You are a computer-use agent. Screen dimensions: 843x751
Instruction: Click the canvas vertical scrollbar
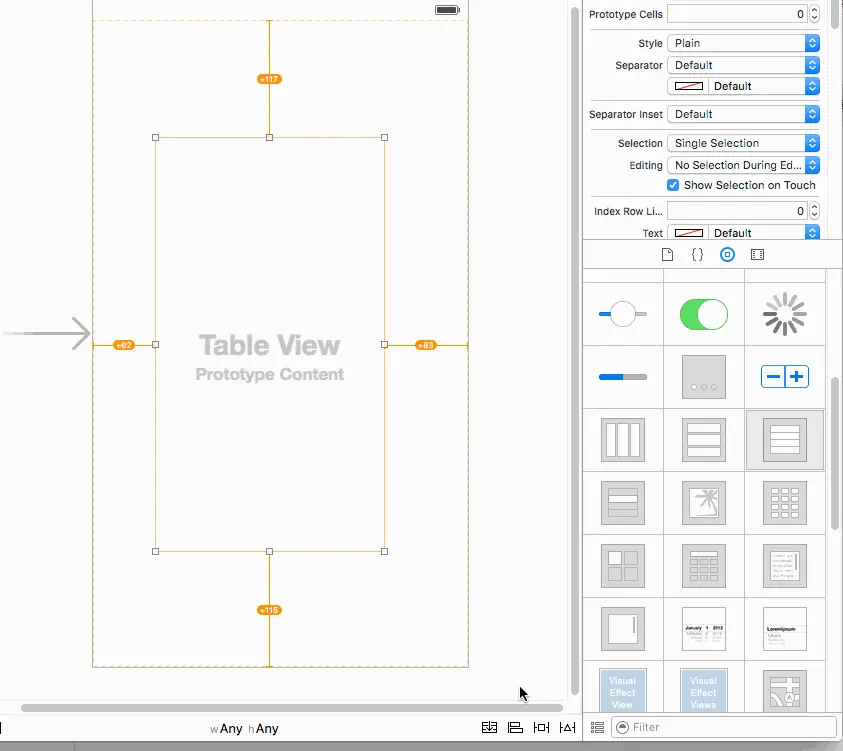click(x=574, y=351)
